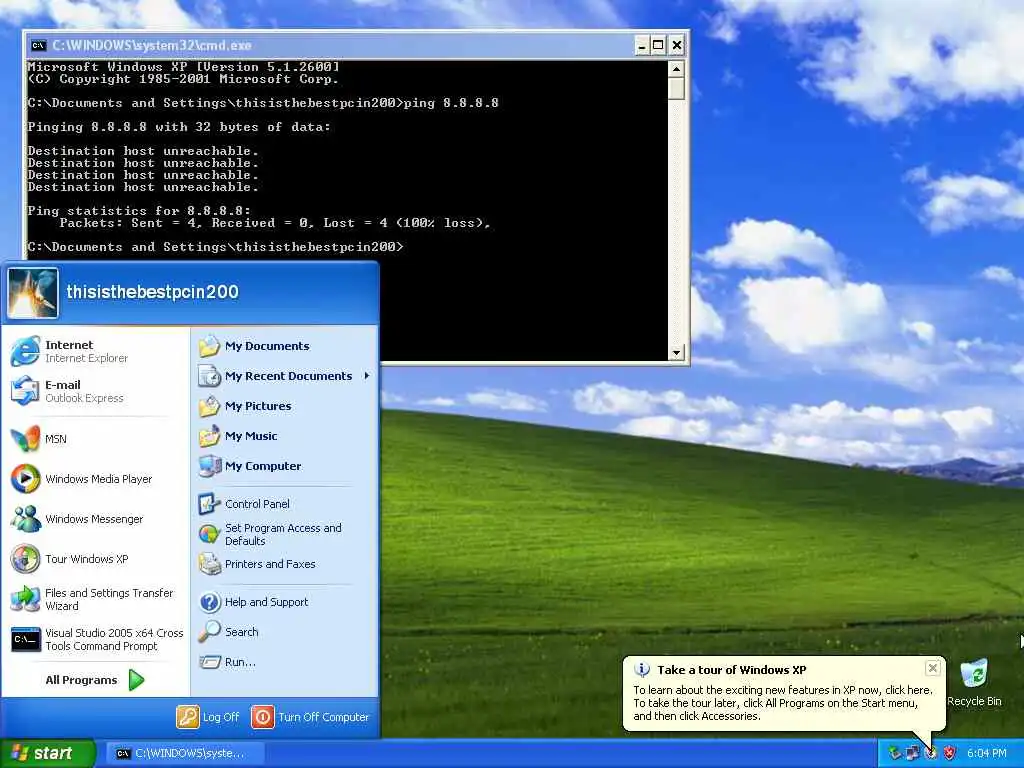Click the network connection tray icon
The height and width of the screenshot is (768, 1024).
point(912,754)
